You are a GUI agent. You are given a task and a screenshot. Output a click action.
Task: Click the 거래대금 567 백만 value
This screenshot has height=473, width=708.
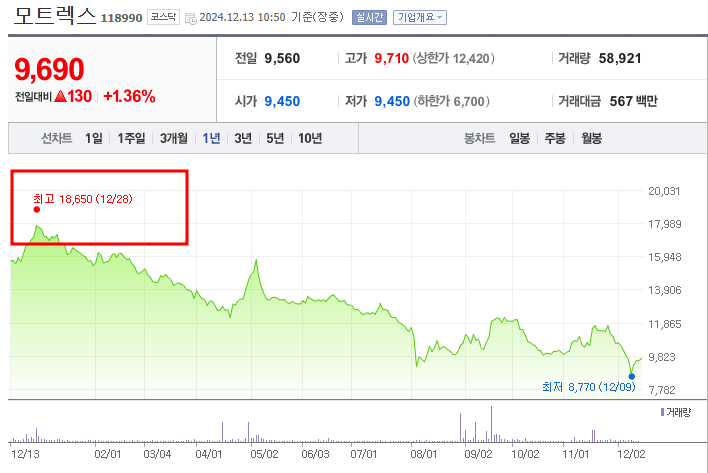click(x=633, y=101)
